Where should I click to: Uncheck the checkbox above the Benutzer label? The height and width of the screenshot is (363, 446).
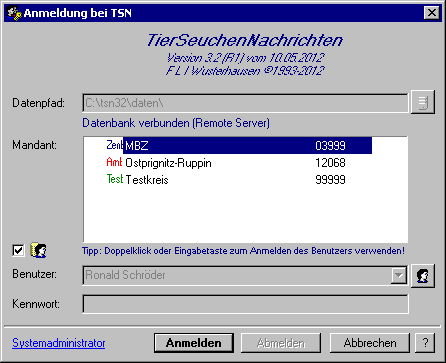[x=18, y=250]
